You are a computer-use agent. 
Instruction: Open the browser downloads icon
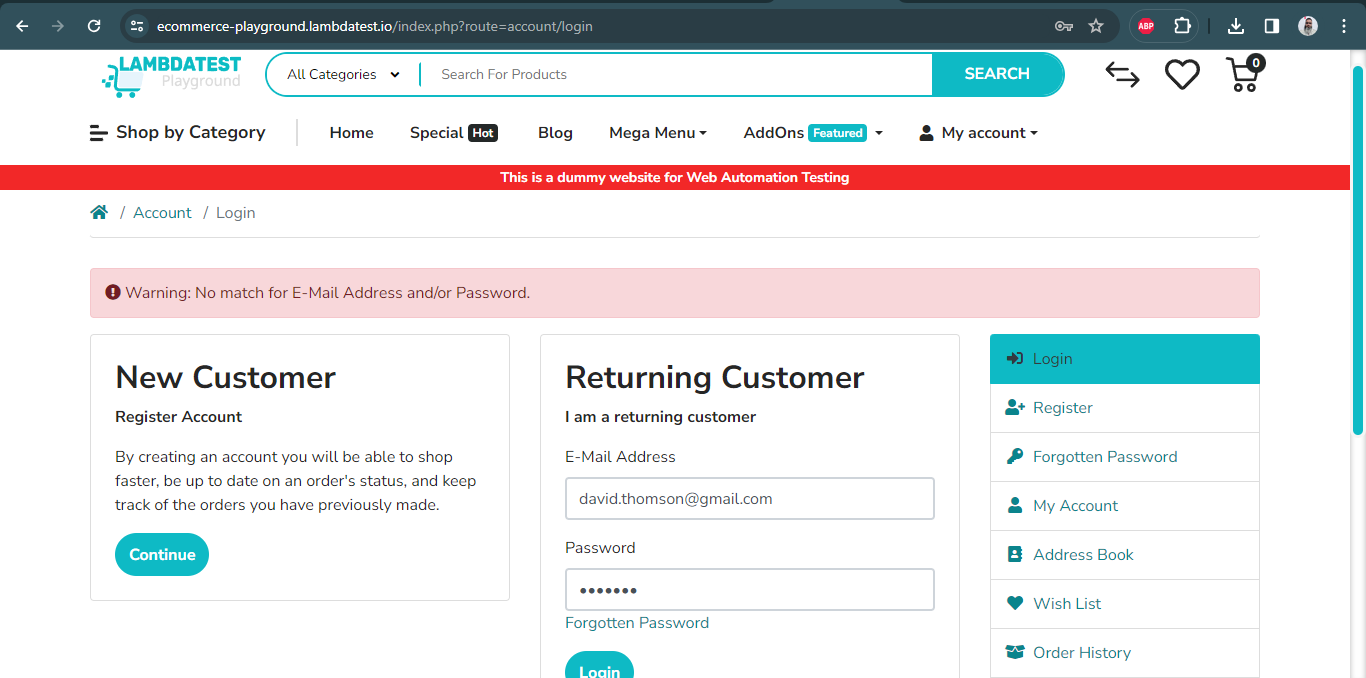click(1236, 26)
